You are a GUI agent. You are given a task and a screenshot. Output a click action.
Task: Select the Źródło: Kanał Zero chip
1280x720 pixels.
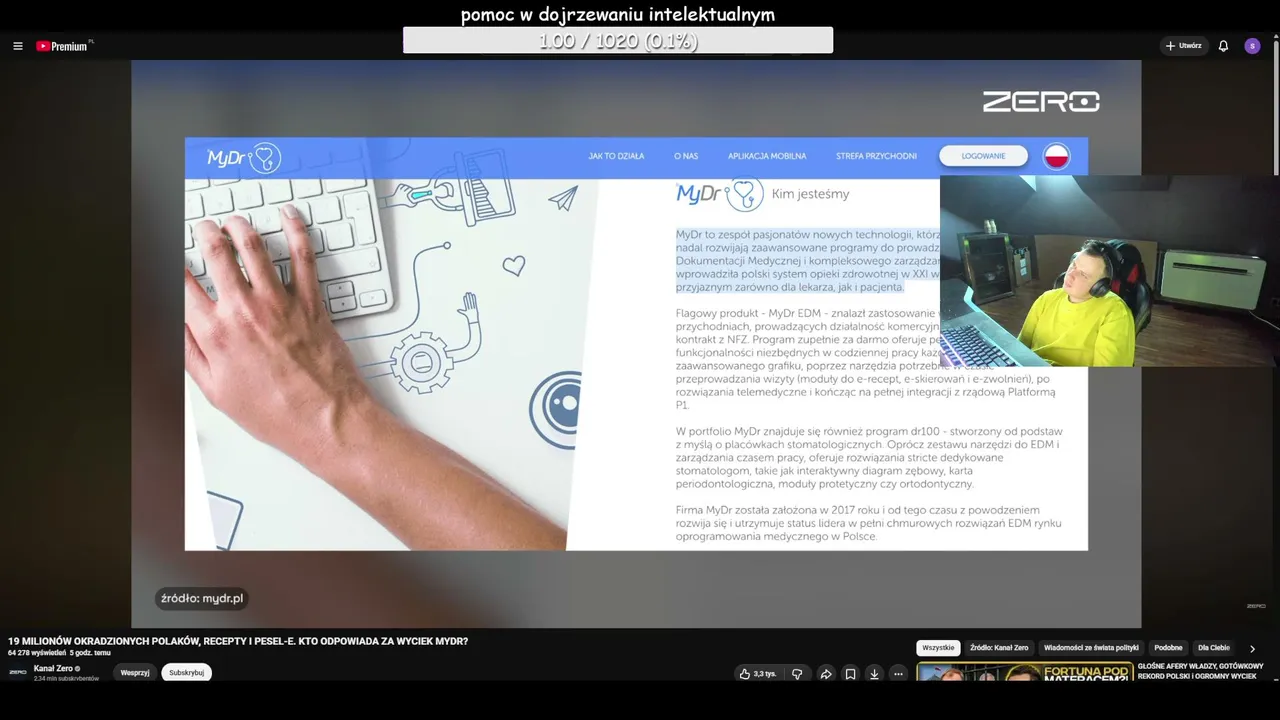(x=999, y=648)
